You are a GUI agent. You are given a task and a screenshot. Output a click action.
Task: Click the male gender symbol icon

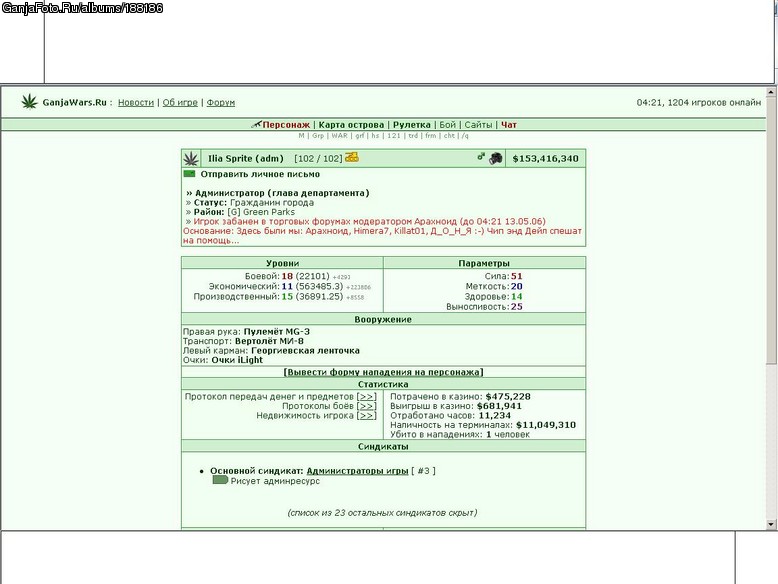coord(481,157)
